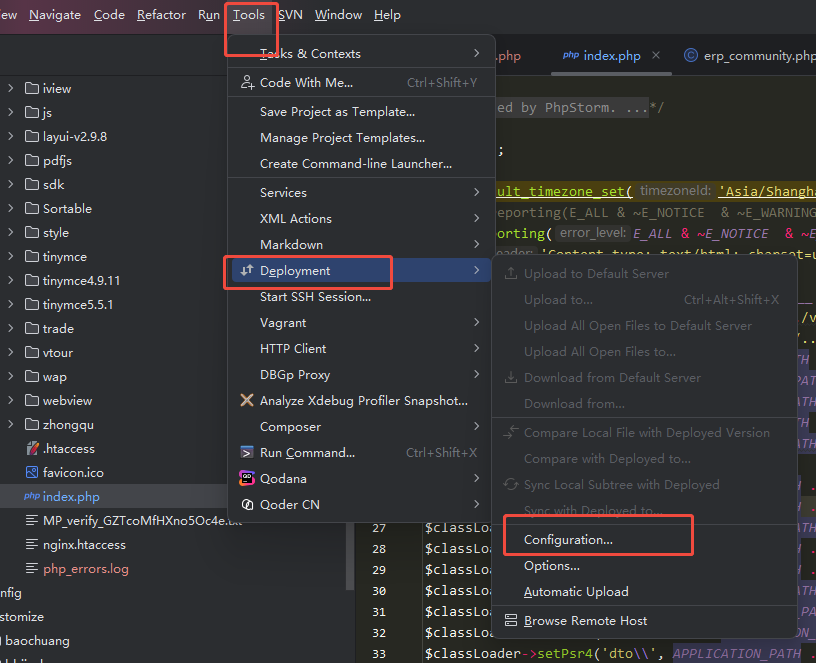
Task: Expand the layui-v2.9.8 folder
Action: click(x=10, y=136)
